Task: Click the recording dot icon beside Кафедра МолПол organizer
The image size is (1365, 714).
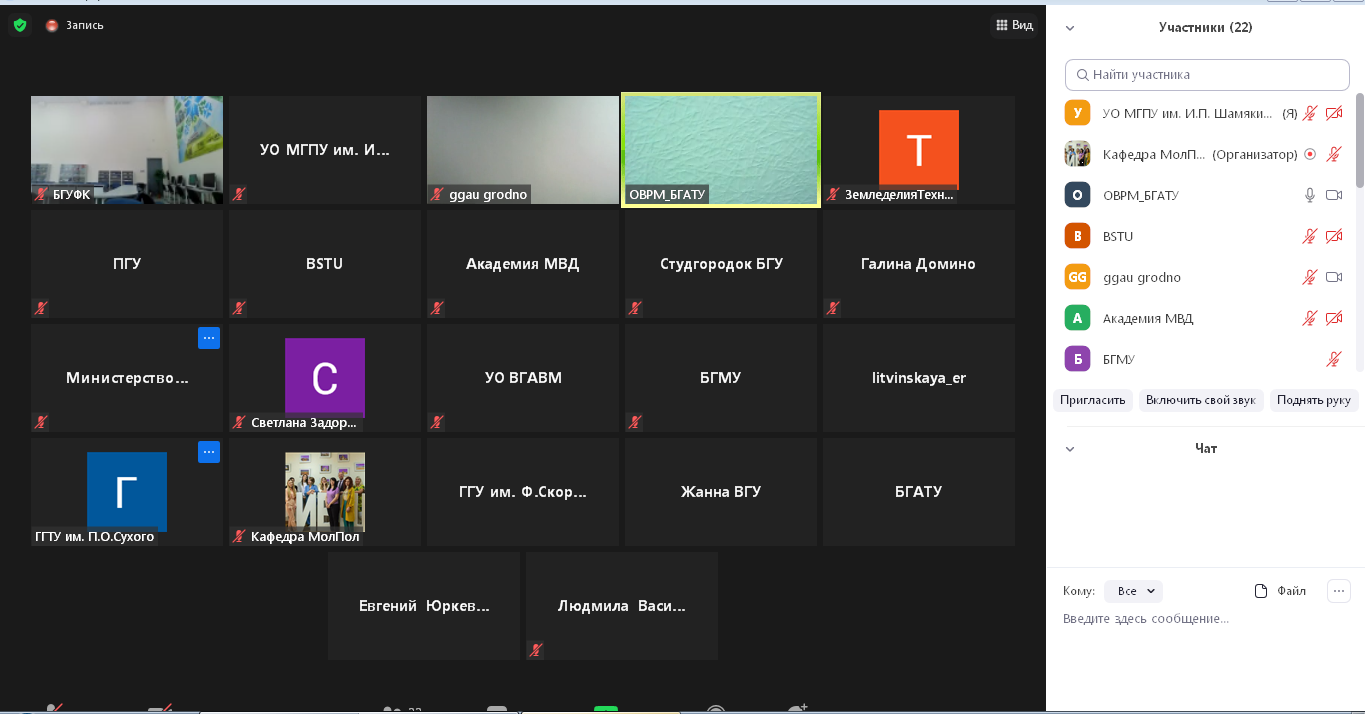Action: (1309, 154)
